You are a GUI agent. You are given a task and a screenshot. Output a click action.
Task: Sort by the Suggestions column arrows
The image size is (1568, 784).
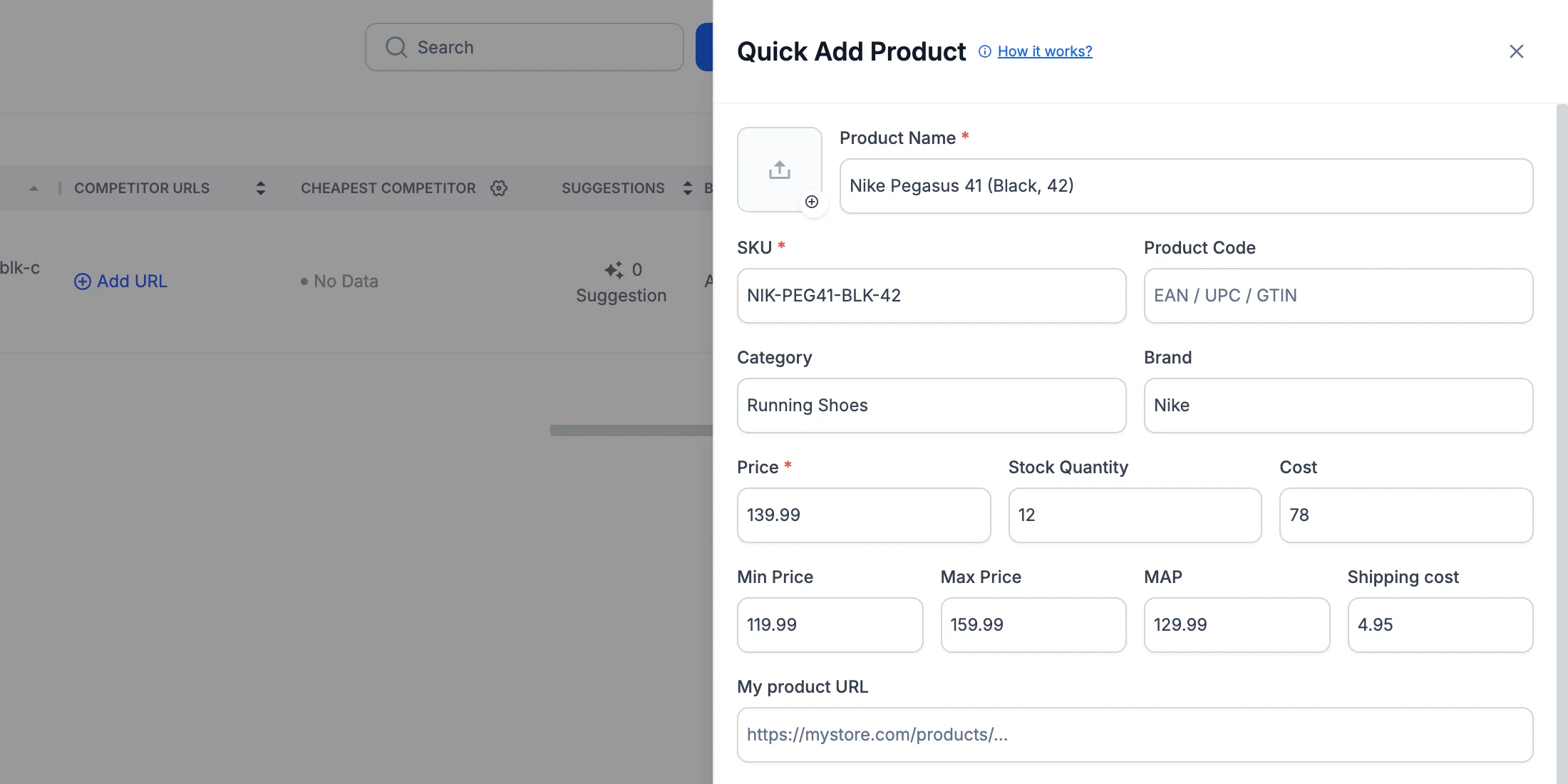688,188
